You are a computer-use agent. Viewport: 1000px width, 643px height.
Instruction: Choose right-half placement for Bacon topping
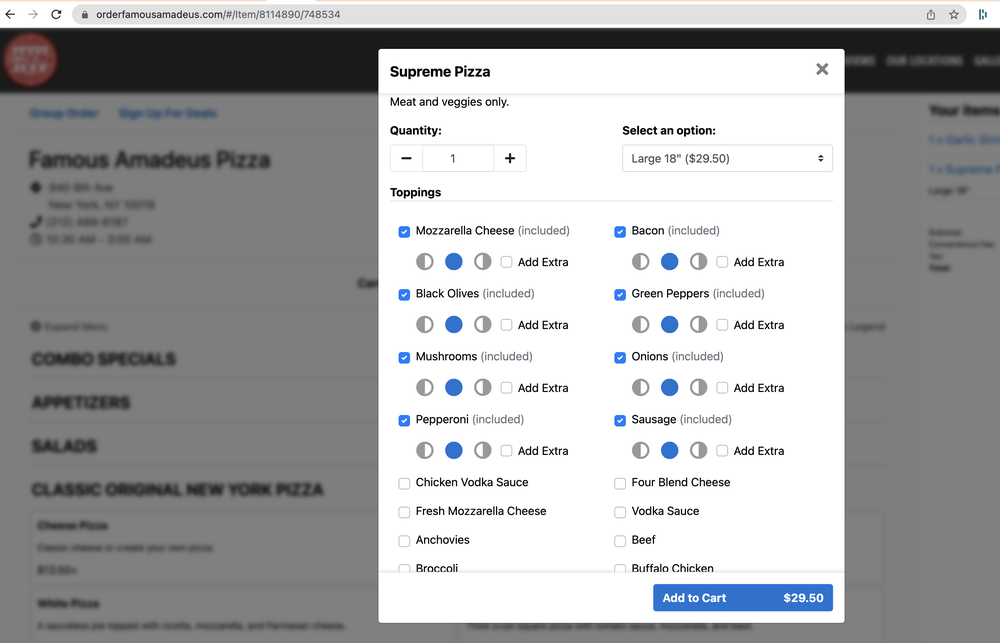tap(698, 262)
